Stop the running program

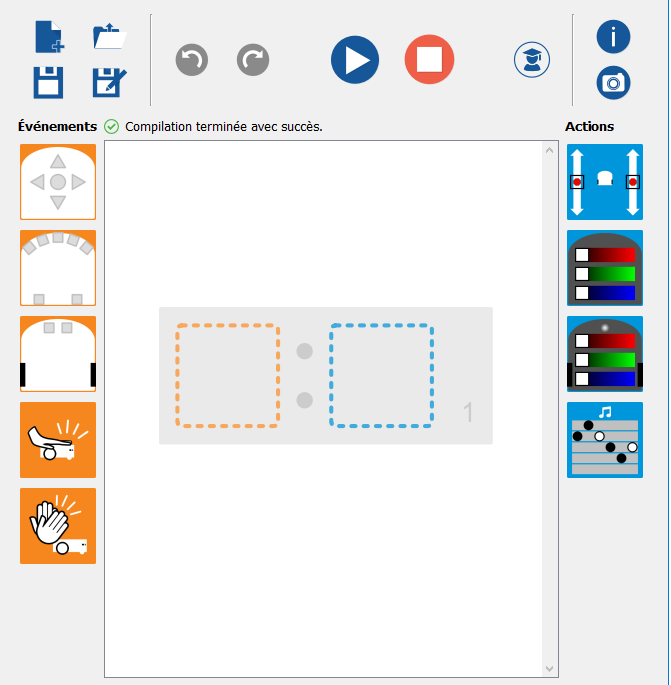point(429,59)
